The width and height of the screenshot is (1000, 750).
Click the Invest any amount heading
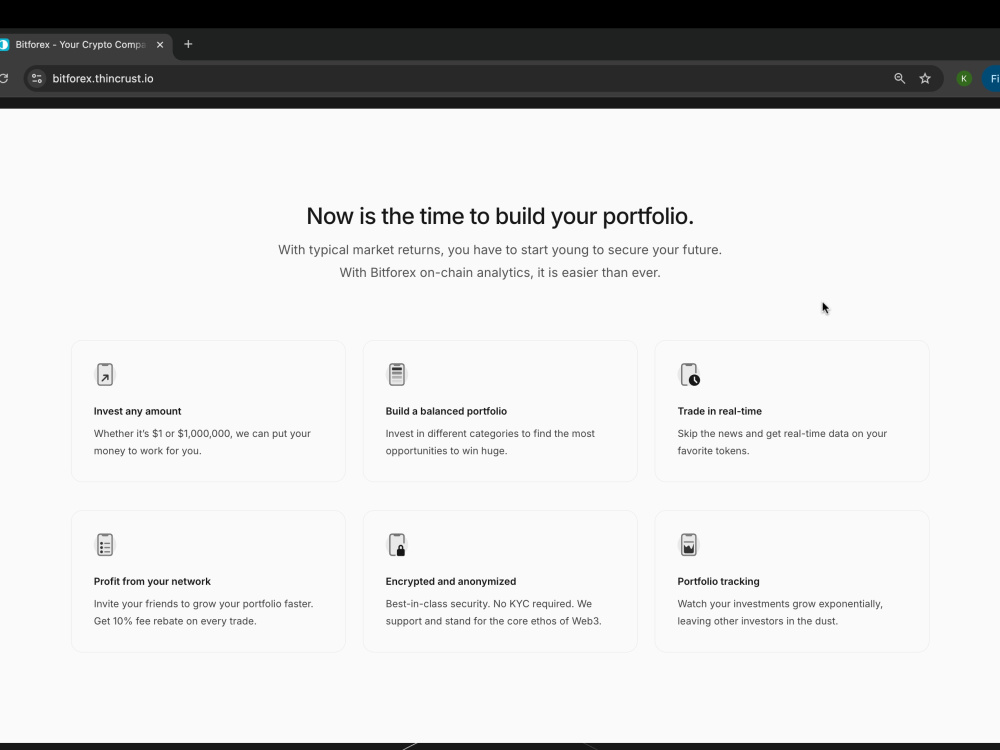[x=137, y=411]
